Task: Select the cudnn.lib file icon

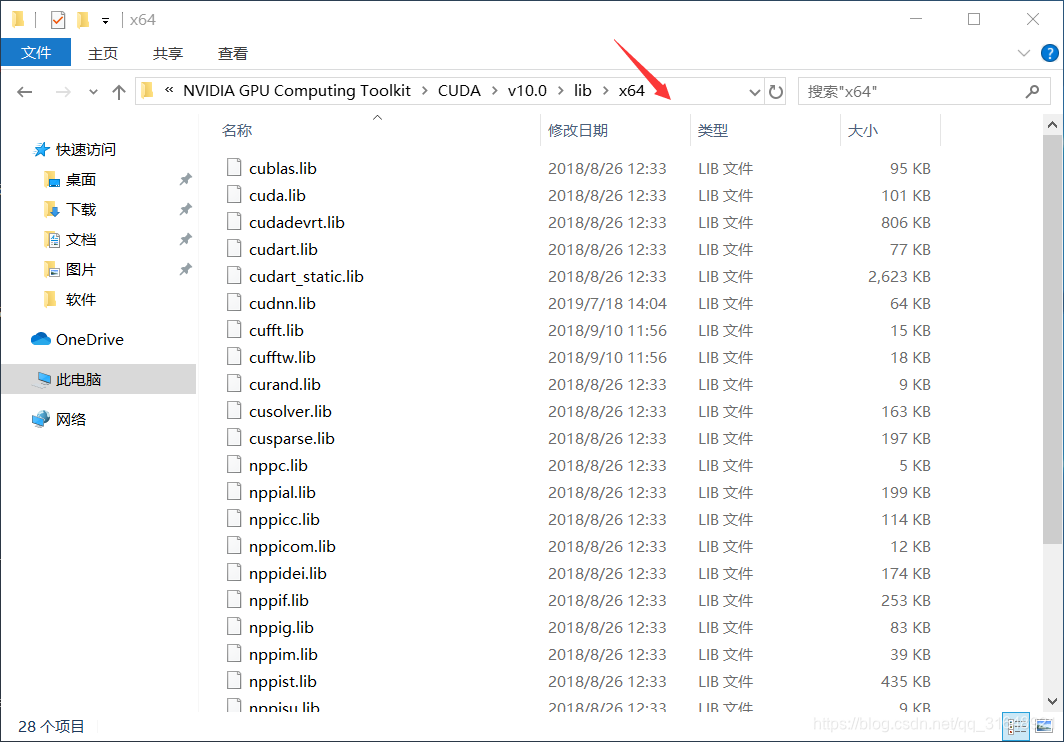Action: 234,302
